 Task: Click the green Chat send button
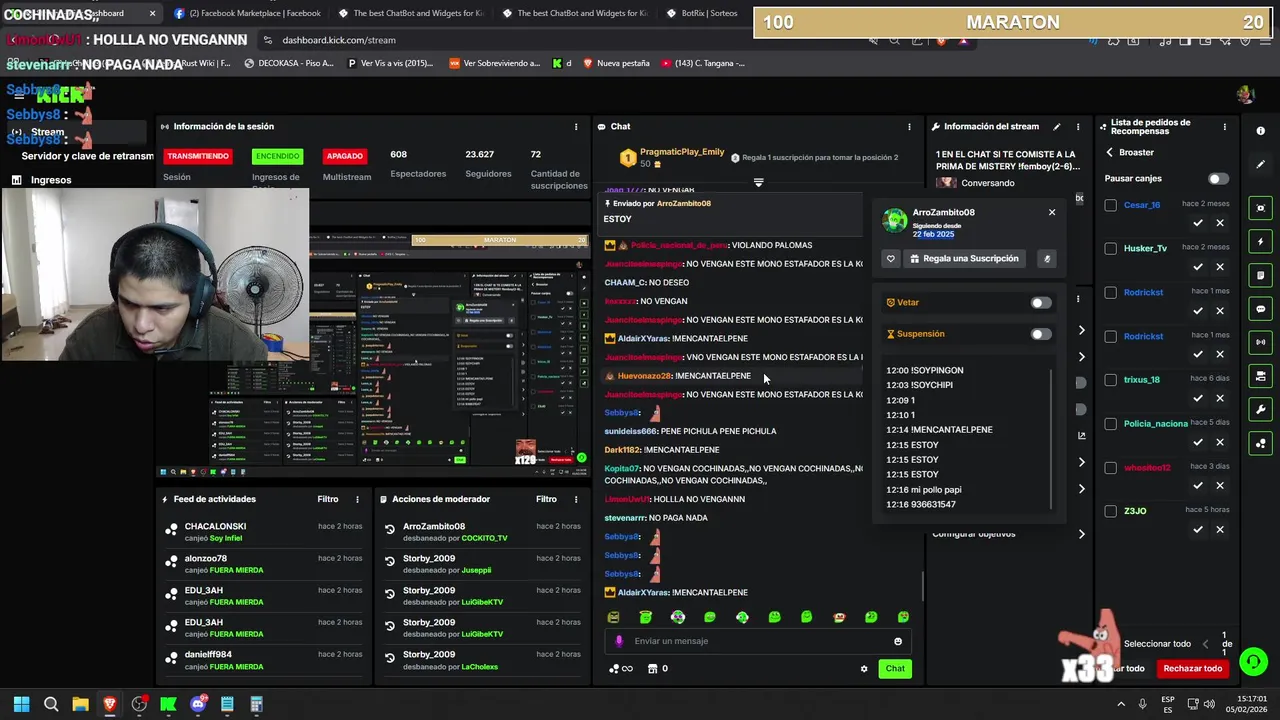[x=895, y=669]
